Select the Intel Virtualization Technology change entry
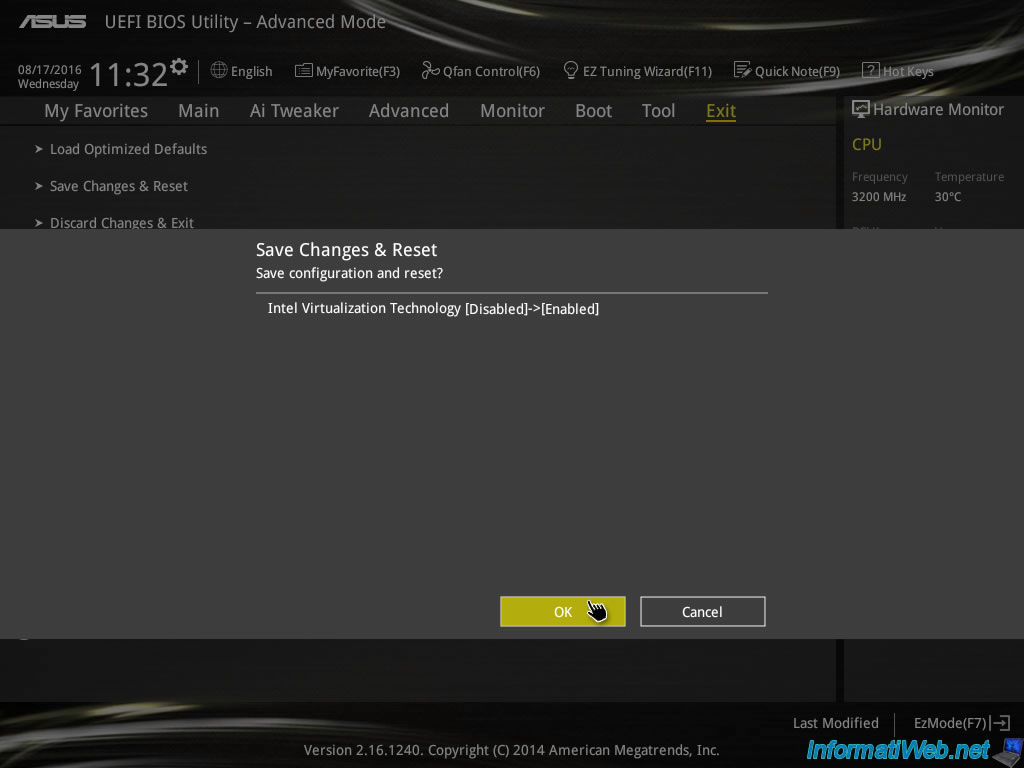Screen dimensions: 1024x768 pyautogui.click(x=433, y=308)
